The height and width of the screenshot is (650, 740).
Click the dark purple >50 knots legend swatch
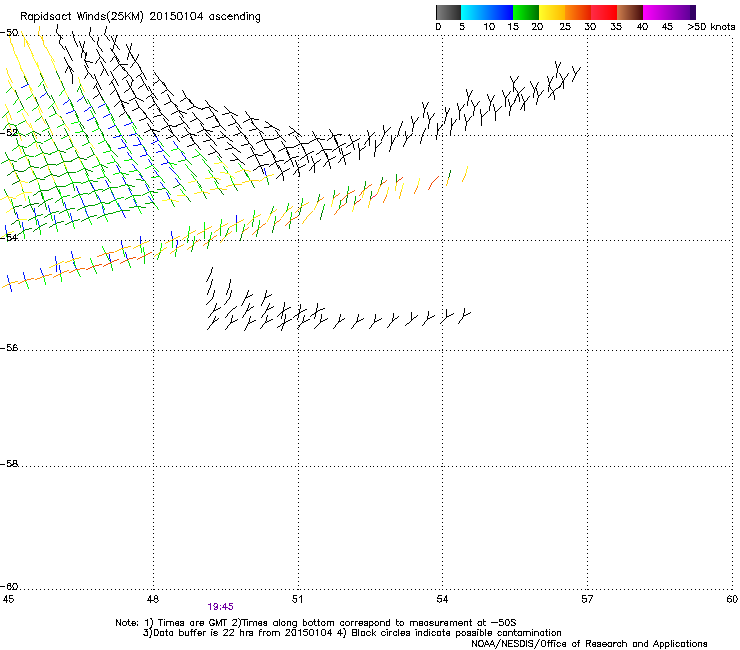click(693, 12)
